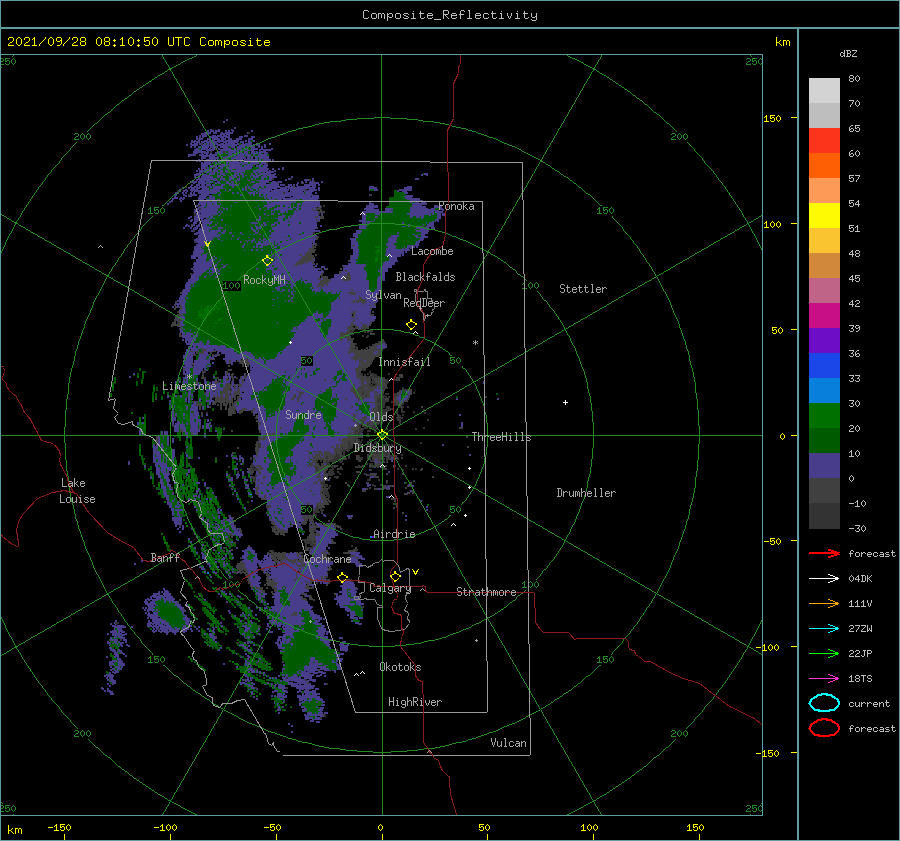Click the Strathmore town label
Image resolution: width=900 pixels, height=841 pixels.
point(486,592)
